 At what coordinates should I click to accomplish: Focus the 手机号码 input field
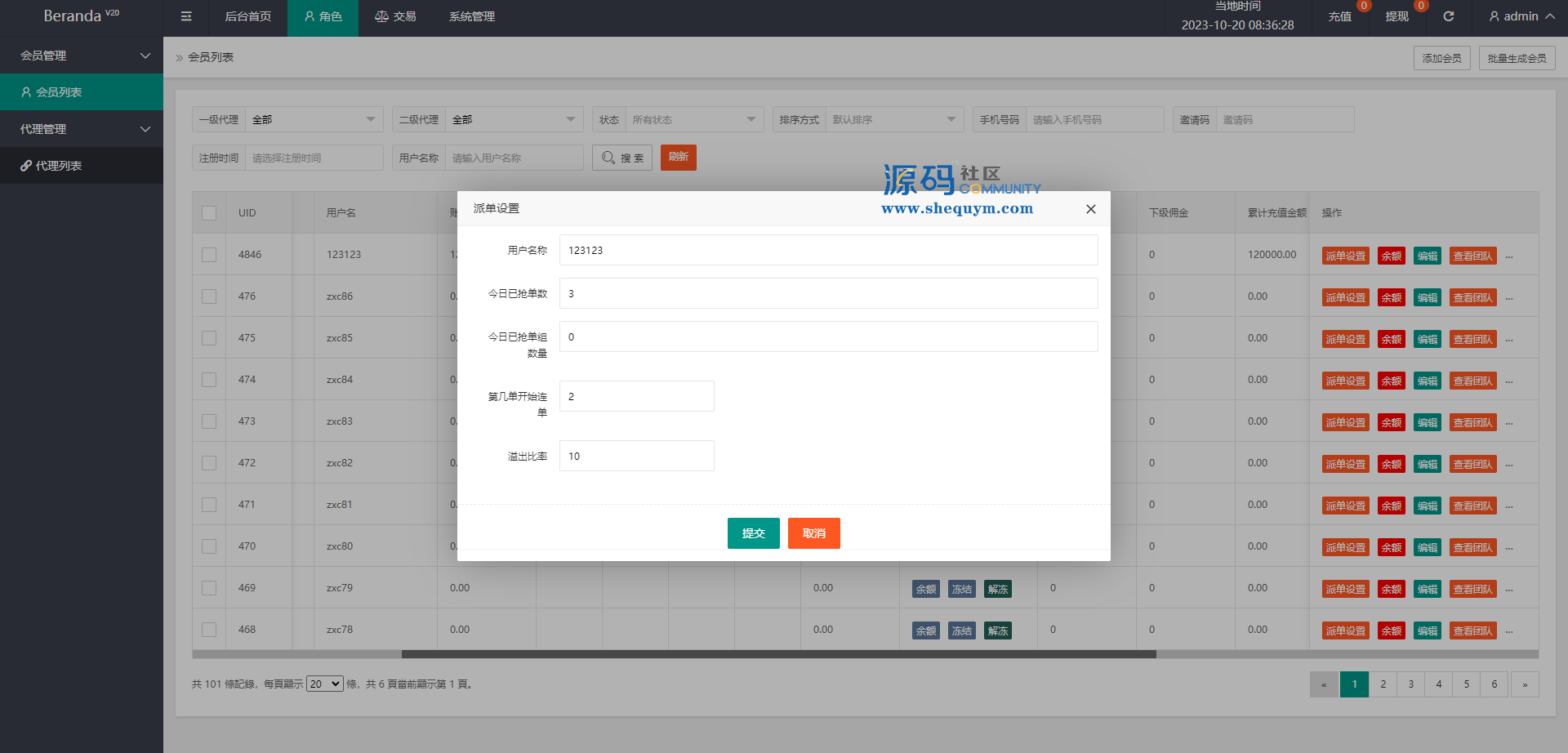click(x=1095, y=119)
